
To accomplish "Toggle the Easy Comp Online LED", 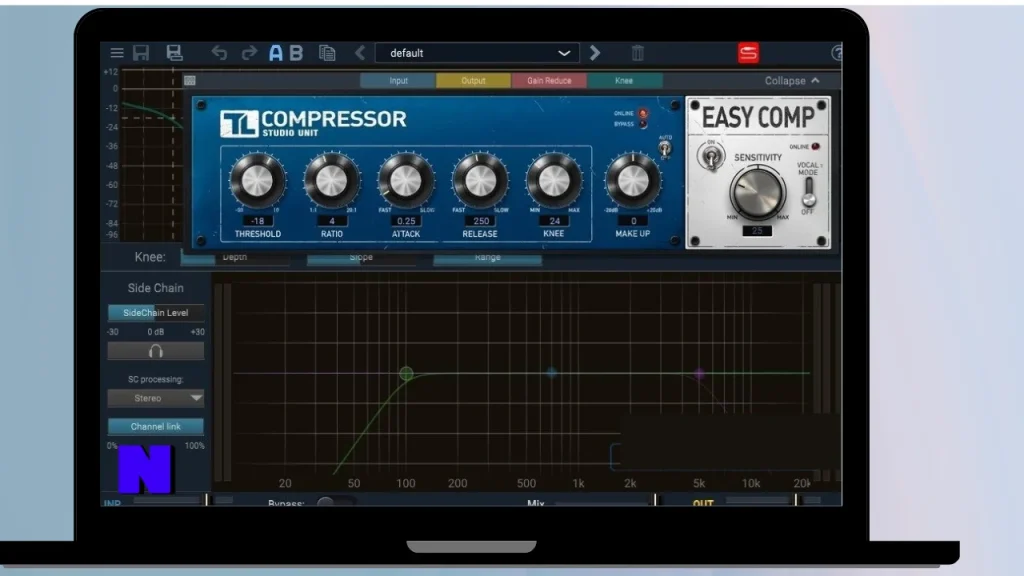I will click(x=815, y=147).
